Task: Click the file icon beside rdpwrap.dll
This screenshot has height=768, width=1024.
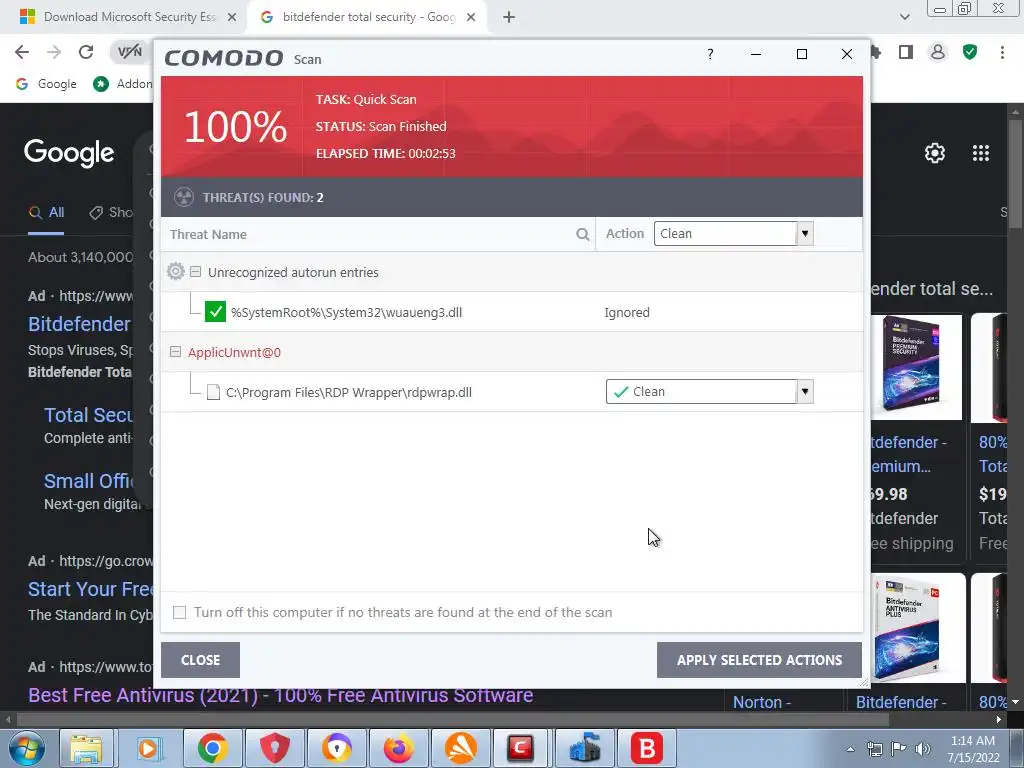Action: (x=213, y=392)
